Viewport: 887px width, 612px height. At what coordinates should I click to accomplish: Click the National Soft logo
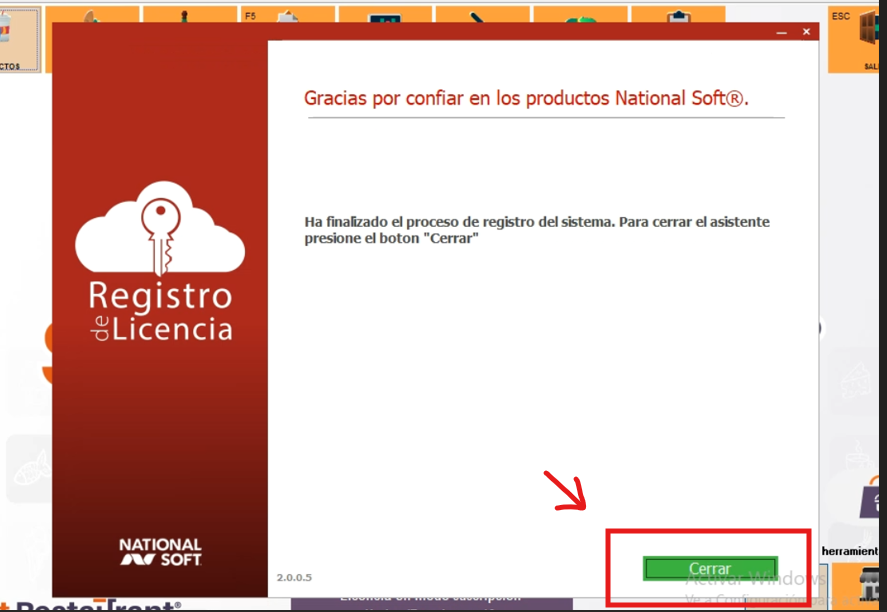[x=160, y=552]
